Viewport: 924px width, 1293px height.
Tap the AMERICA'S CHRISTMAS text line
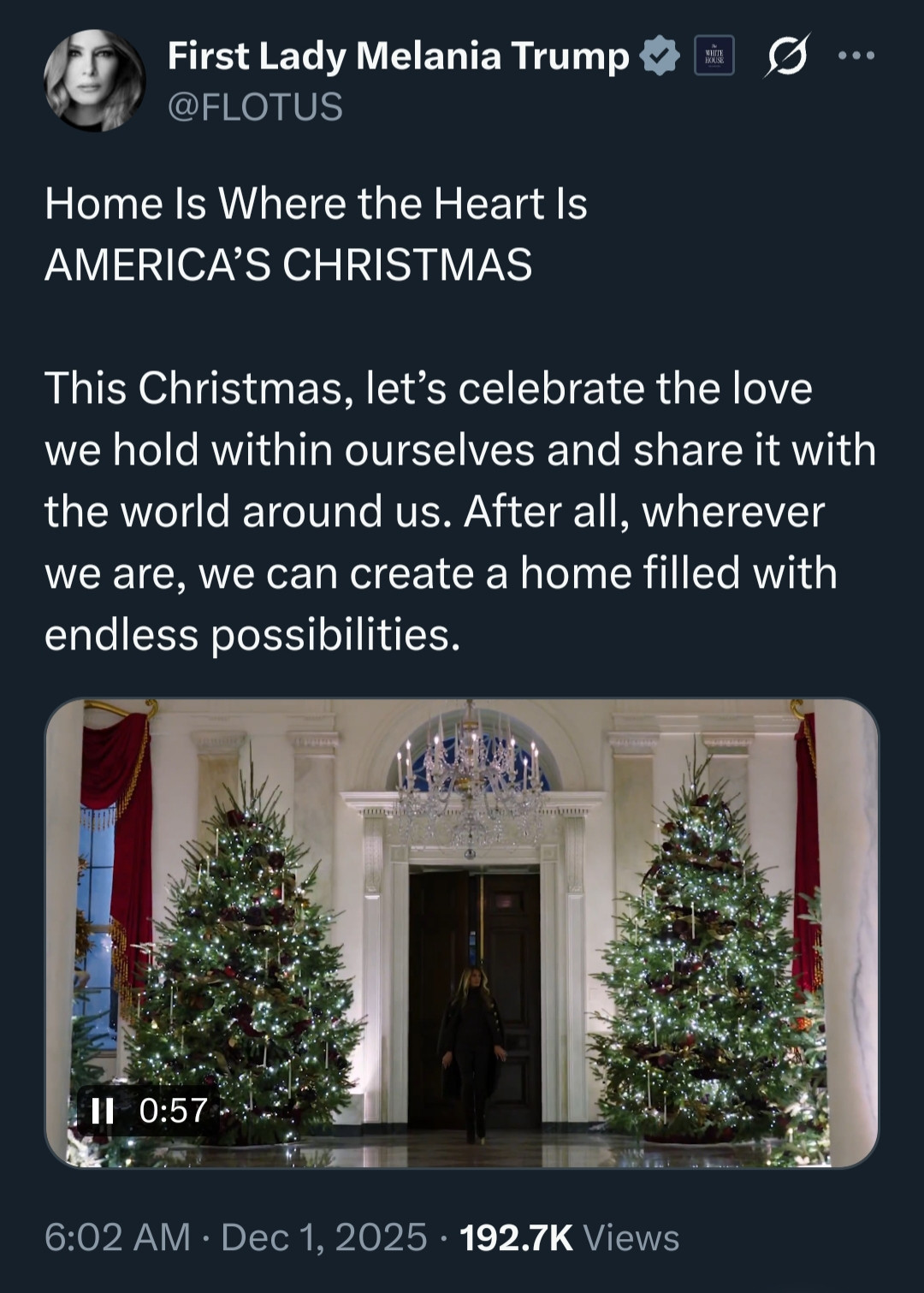tap(288, 265)
